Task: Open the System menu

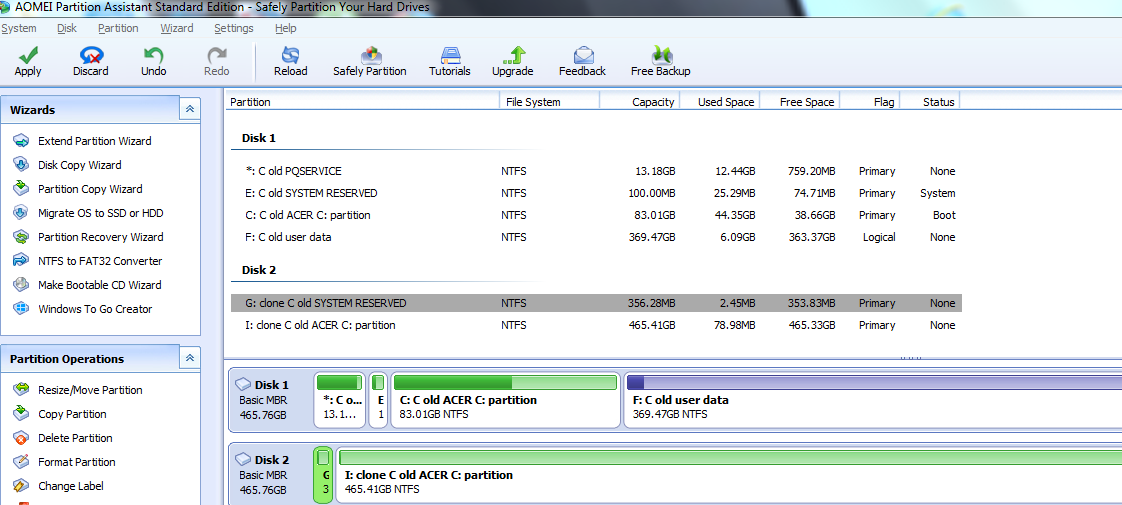Action: [19, 29]
